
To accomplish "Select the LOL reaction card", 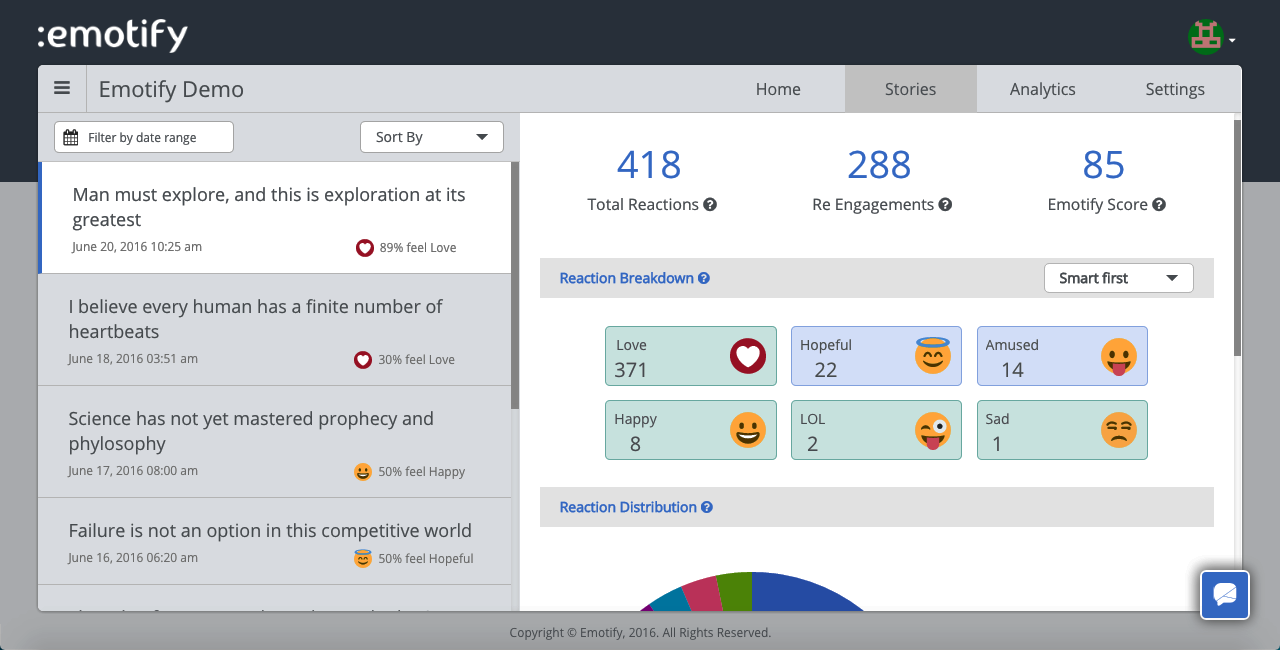I will [x=876, y=430].
